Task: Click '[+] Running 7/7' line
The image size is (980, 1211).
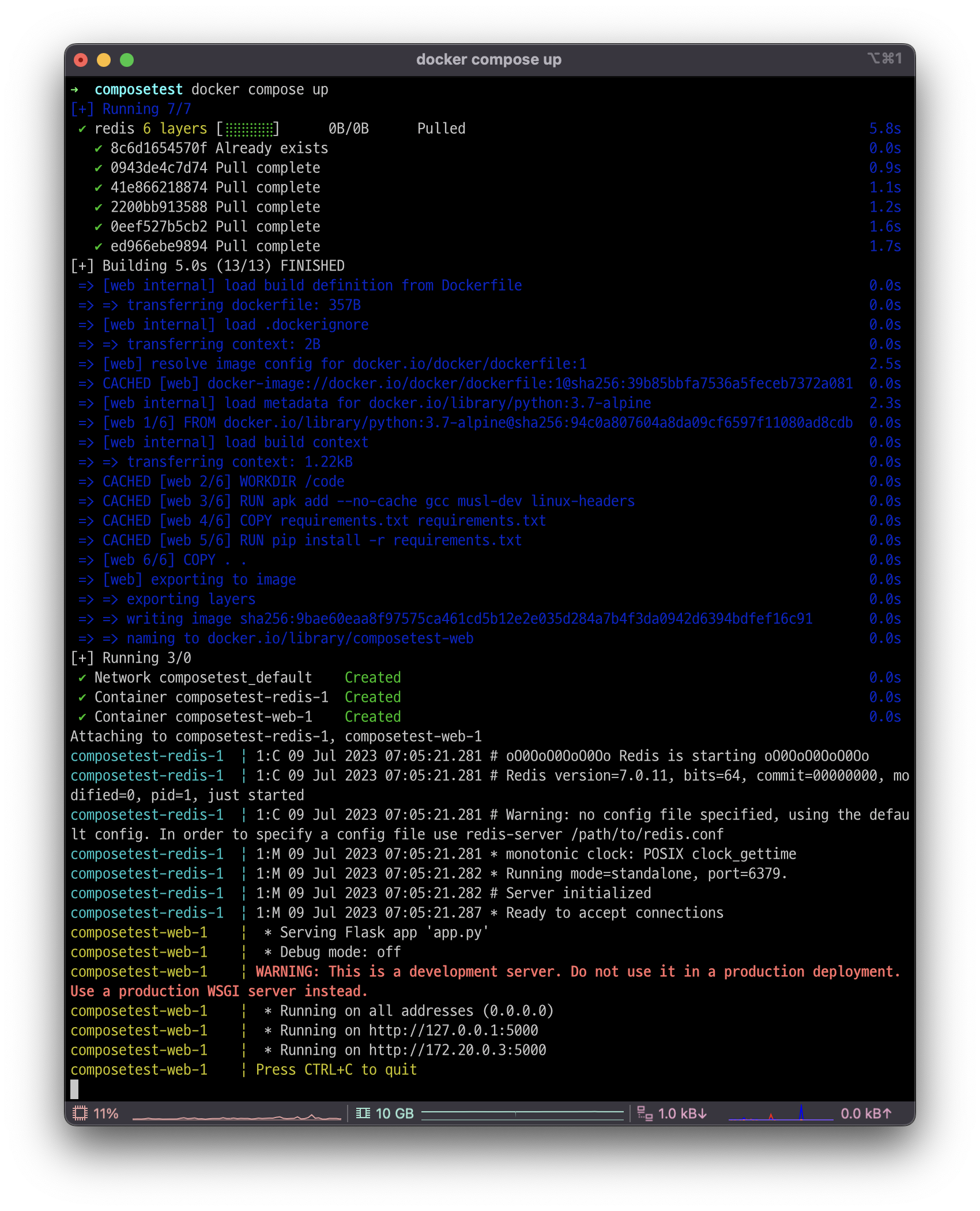Action: tap(131, 109)
